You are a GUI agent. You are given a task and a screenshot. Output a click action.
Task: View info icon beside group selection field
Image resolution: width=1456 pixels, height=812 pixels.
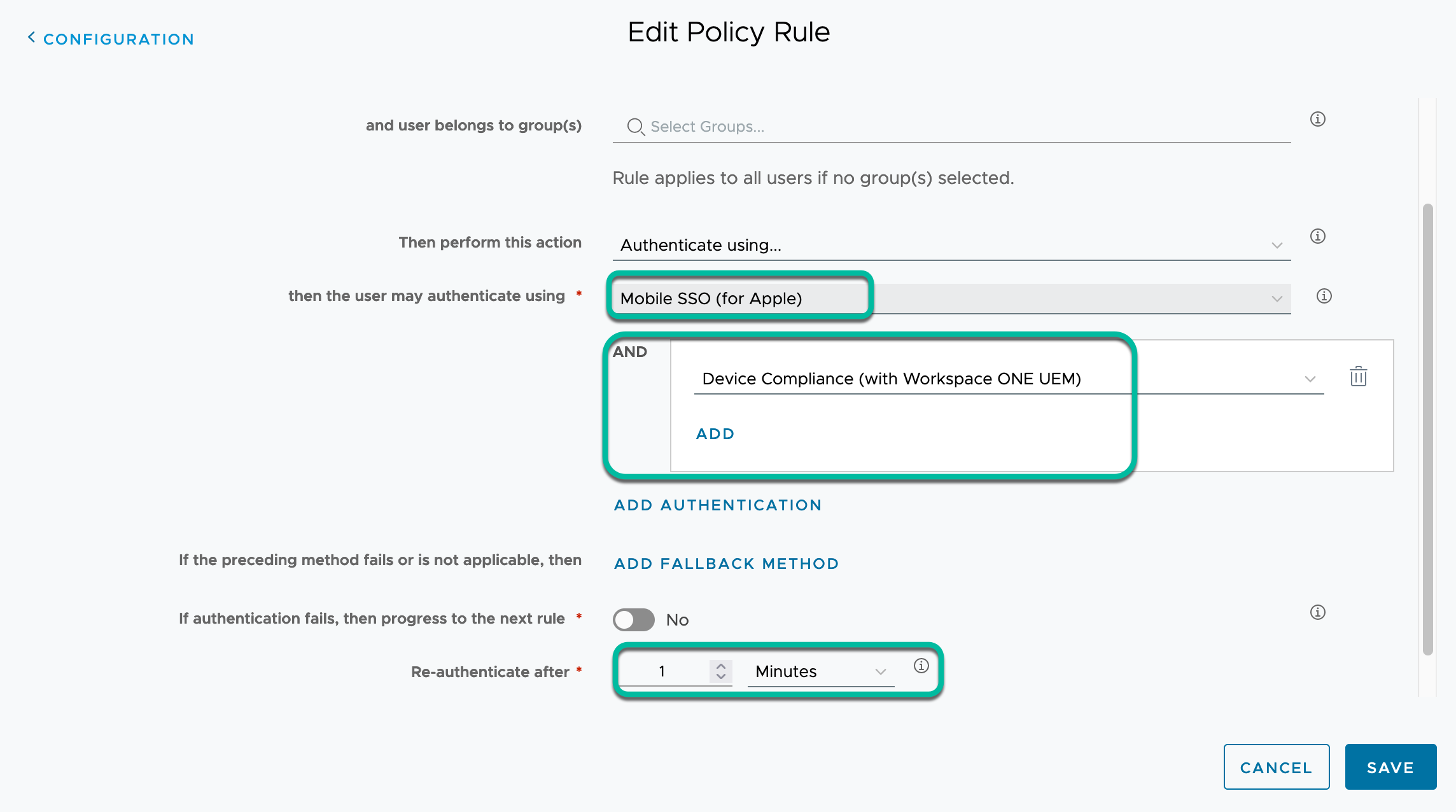click(1317, 119)
